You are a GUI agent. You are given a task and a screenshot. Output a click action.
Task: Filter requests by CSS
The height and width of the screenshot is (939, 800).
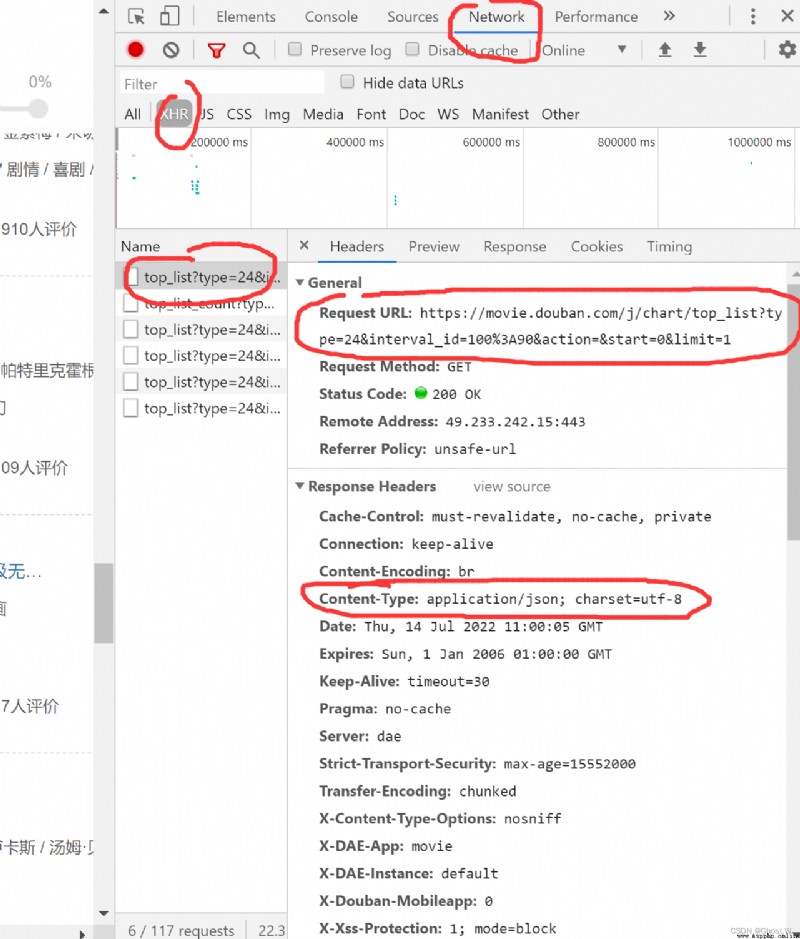point(239,114)
